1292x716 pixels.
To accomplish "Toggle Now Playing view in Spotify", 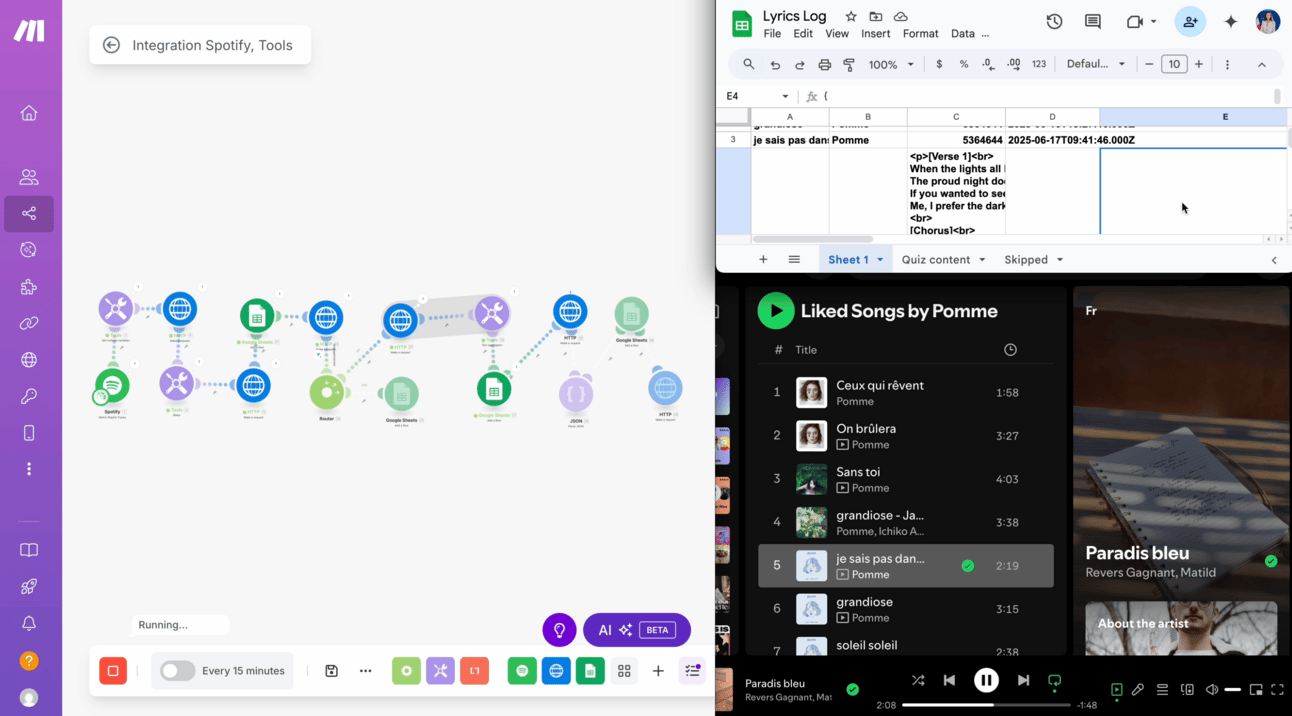I will [1117, 689].
